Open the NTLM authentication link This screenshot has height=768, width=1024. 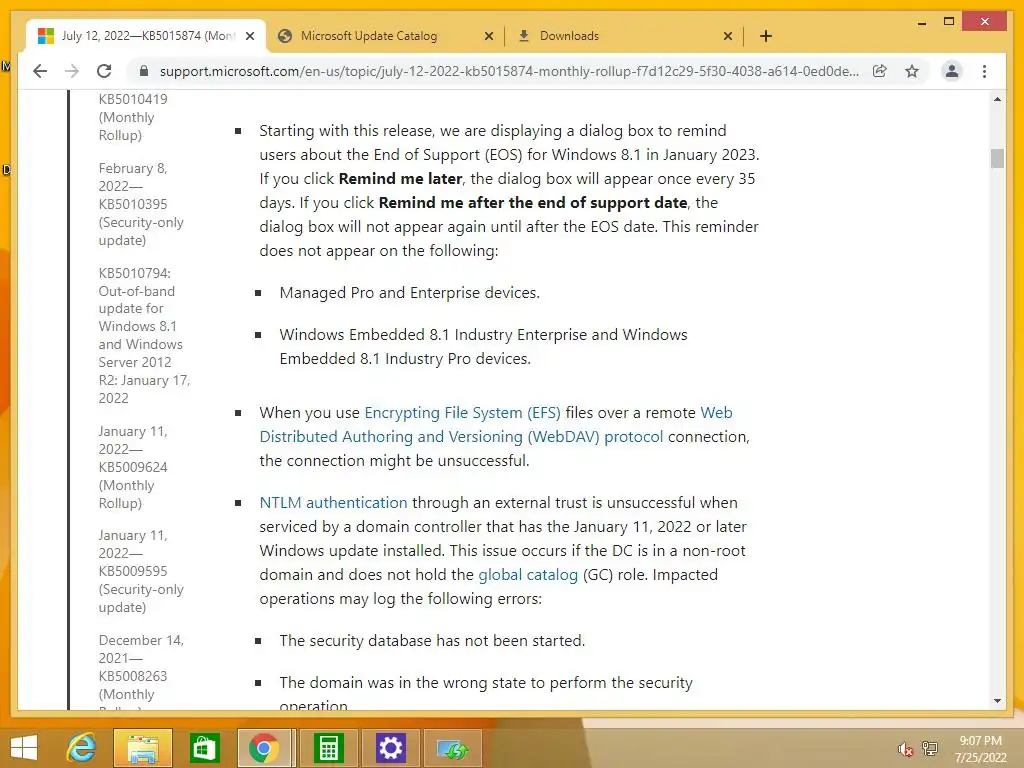pyautogui.click(x=333, y=503)
